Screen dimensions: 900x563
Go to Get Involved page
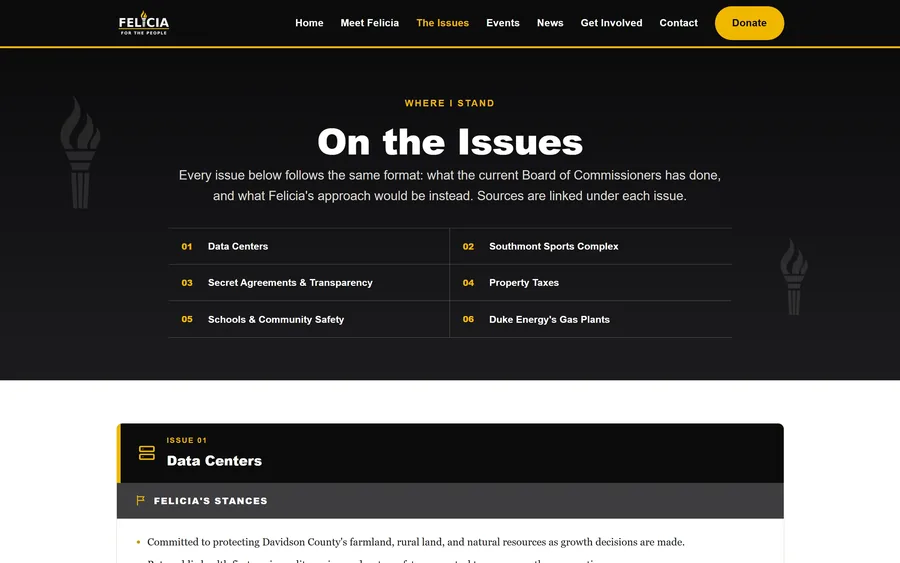(611, 23)
